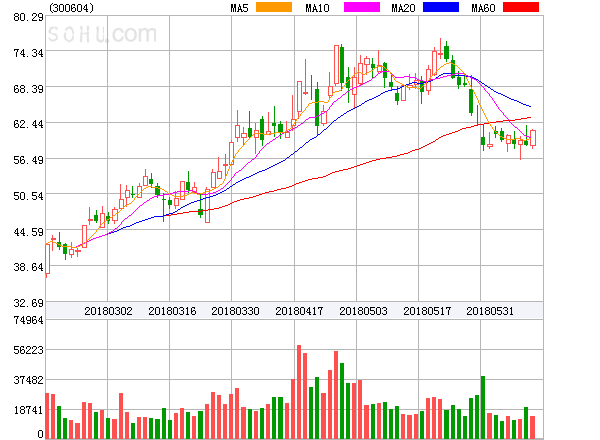The height and width of the screenshot is (440, 600).
Task: Click the 20180517 date label
Action: pos(427,311)
